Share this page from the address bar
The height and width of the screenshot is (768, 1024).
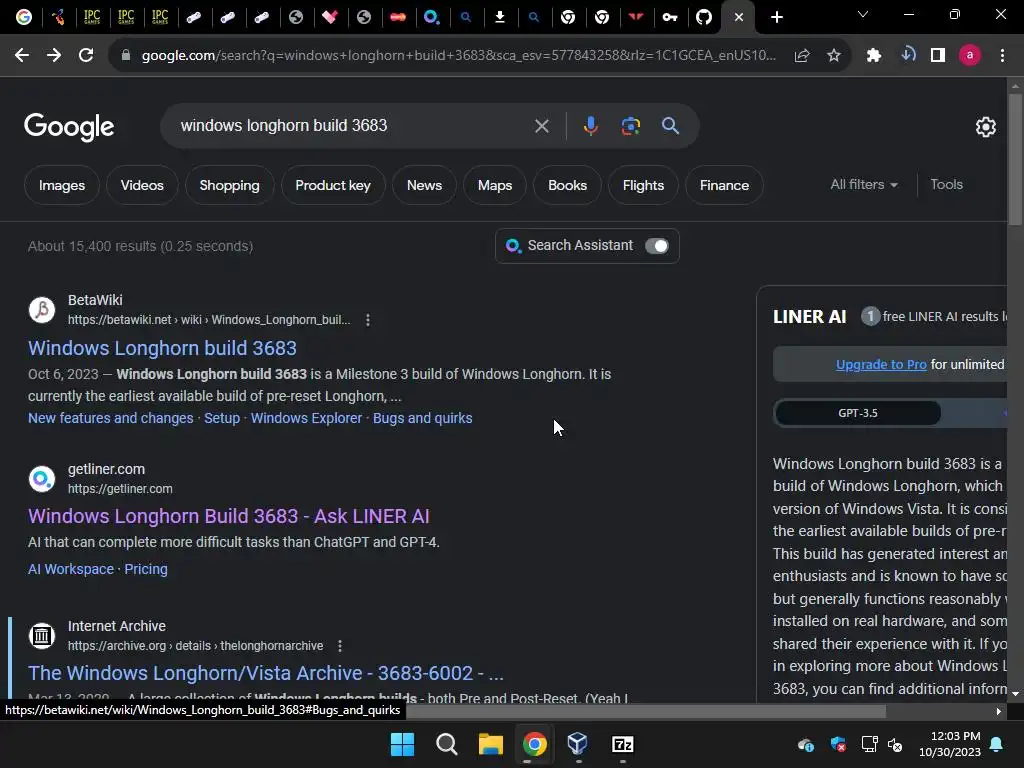click(x=802, y=56)
